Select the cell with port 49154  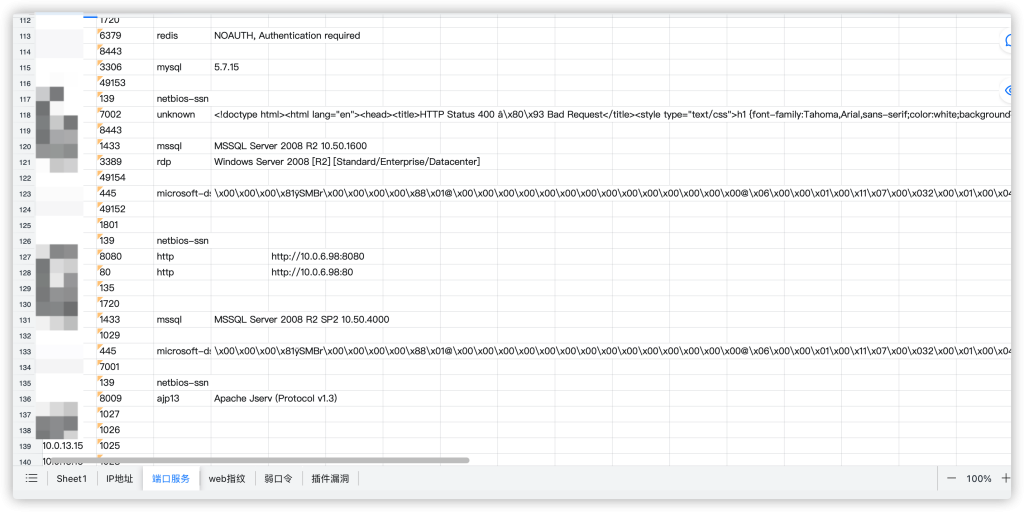[125, 178]
